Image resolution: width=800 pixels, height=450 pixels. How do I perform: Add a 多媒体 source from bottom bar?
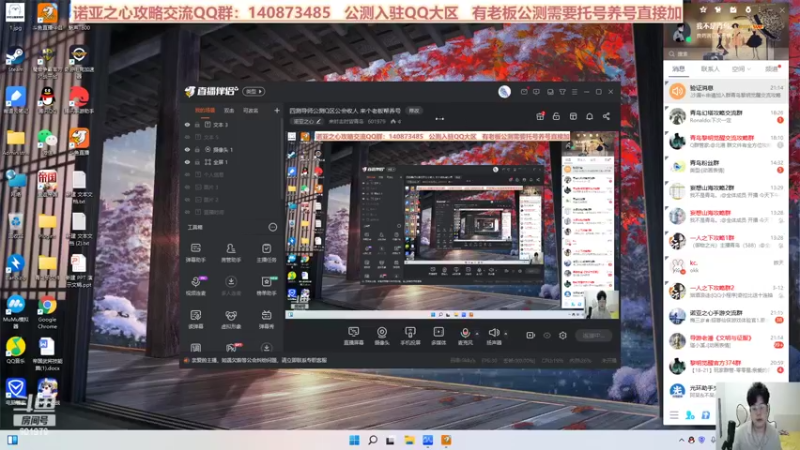(x=438, y=336)
